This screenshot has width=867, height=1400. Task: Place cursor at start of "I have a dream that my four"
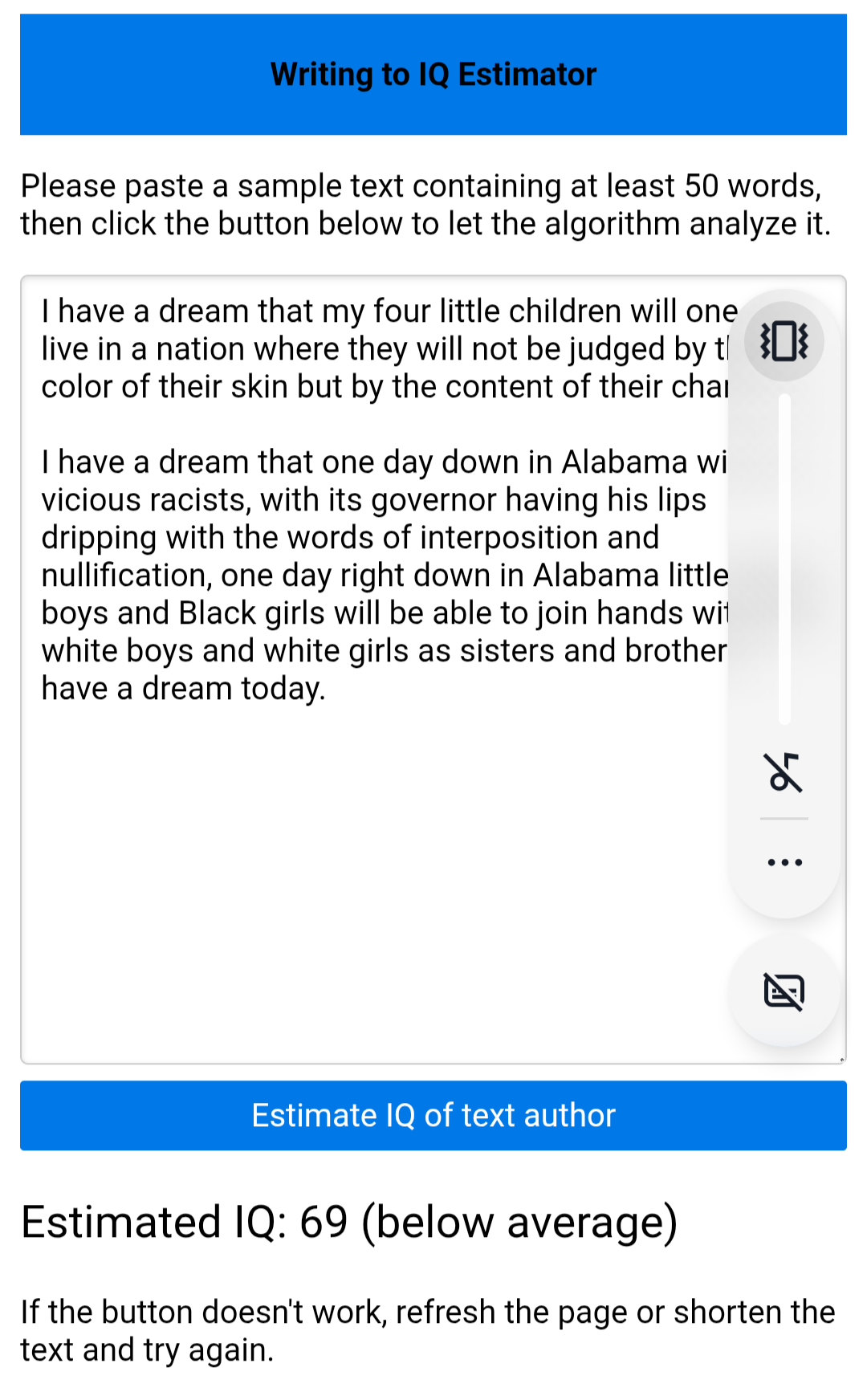43,311
